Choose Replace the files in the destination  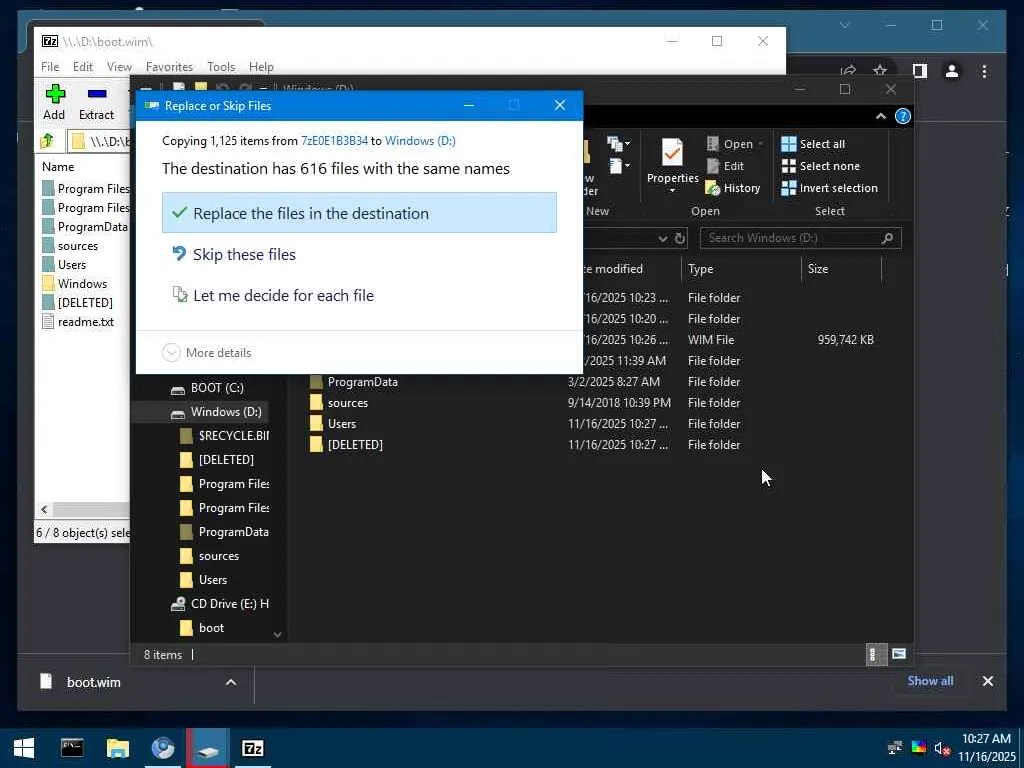(x=359, y=213)
